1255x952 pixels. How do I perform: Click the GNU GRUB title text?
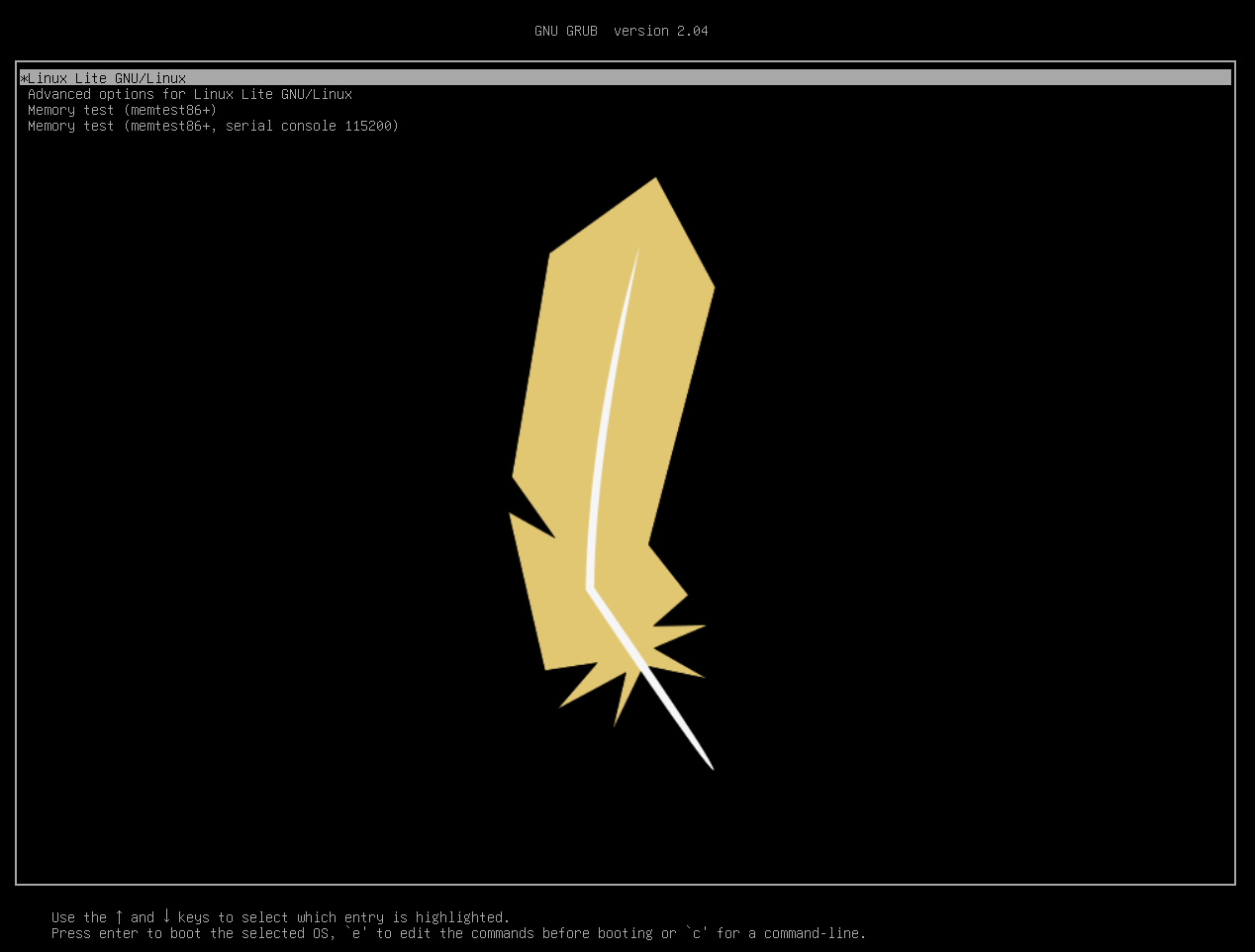point(566,31)
